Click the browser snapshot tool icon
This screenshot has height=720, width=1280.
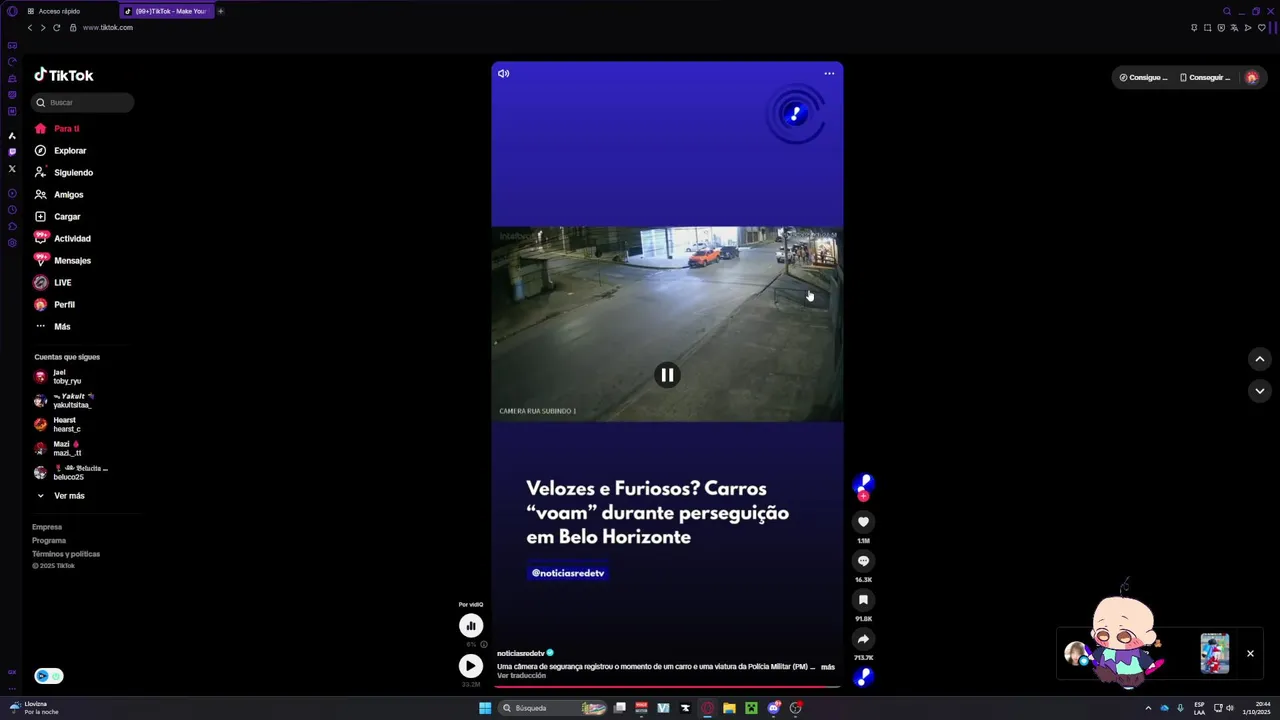click(1208, 28)
